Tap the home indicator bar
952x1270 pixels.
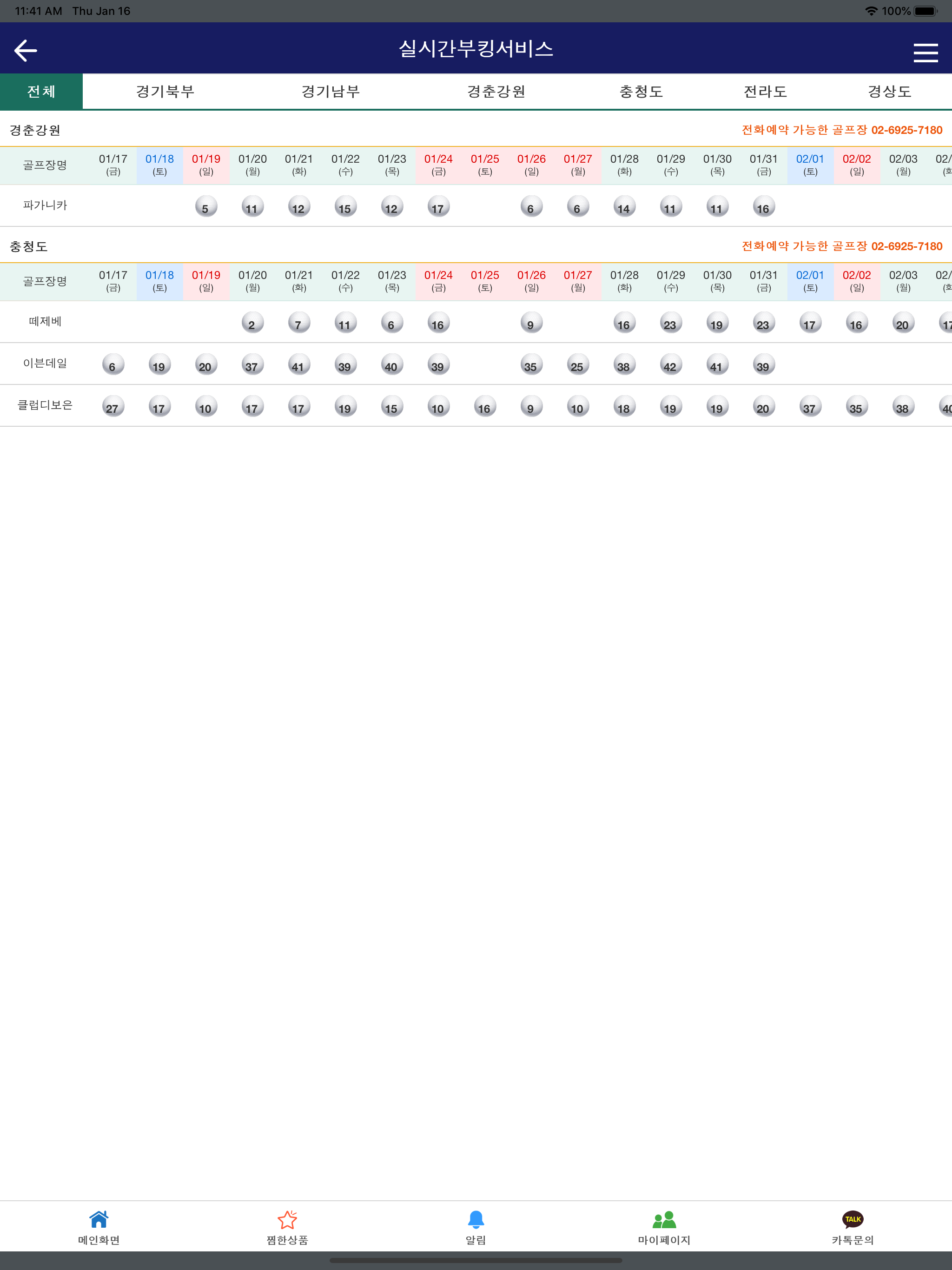coord(476,1260)
